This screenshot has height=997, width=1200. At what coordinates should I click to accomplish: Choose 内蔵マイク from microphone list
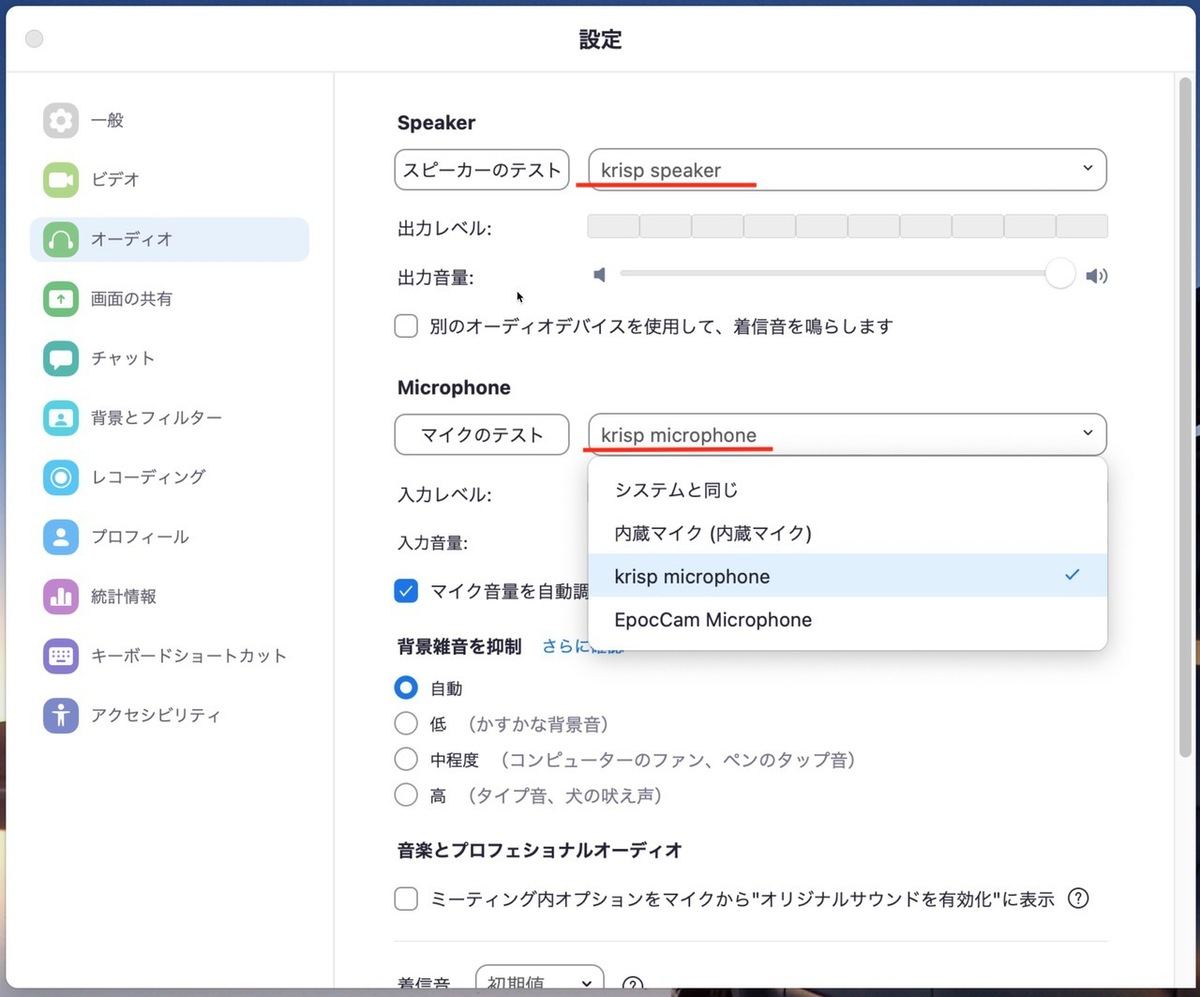click(x=848, y=533)
